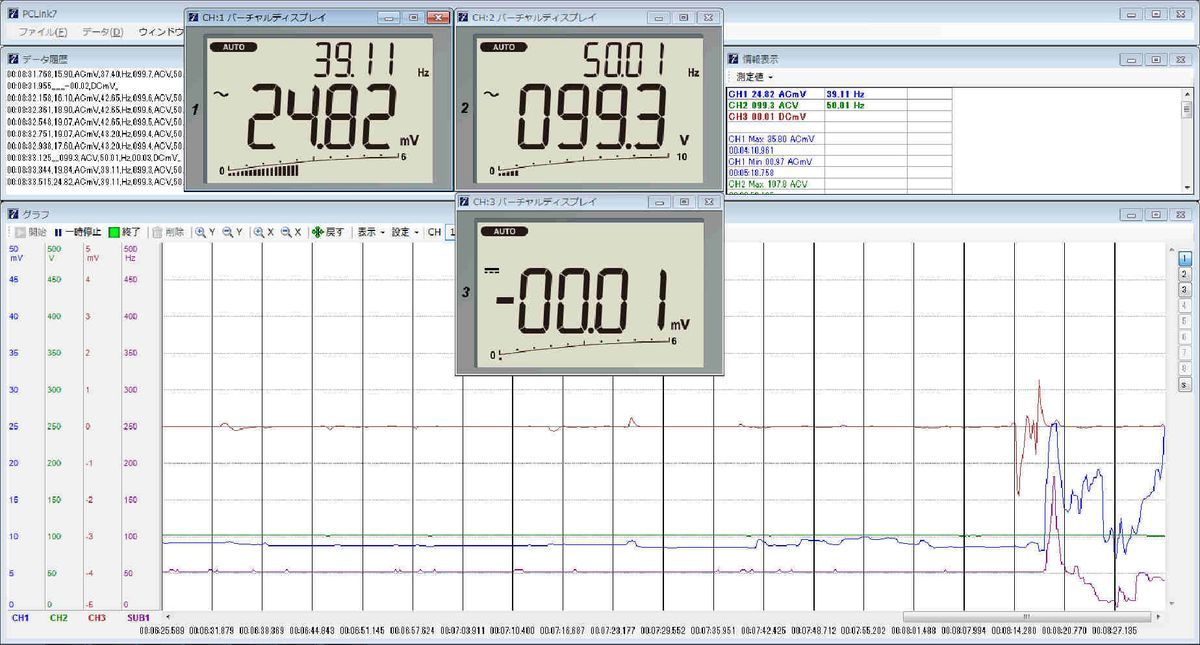
Task: Reset graph view with 戻す button
Action: coord(328,232)
